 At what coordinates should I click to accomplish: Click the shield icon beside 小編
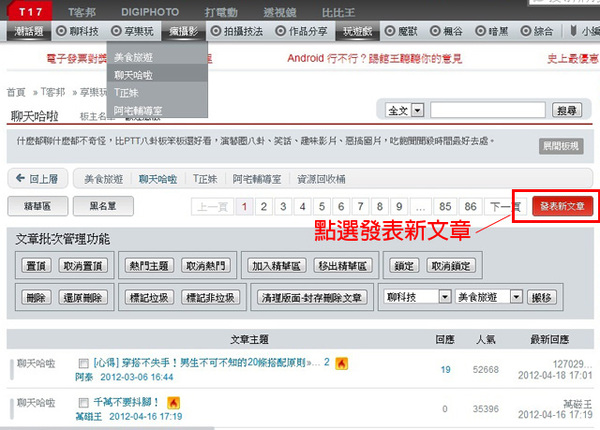click(573, 31)
